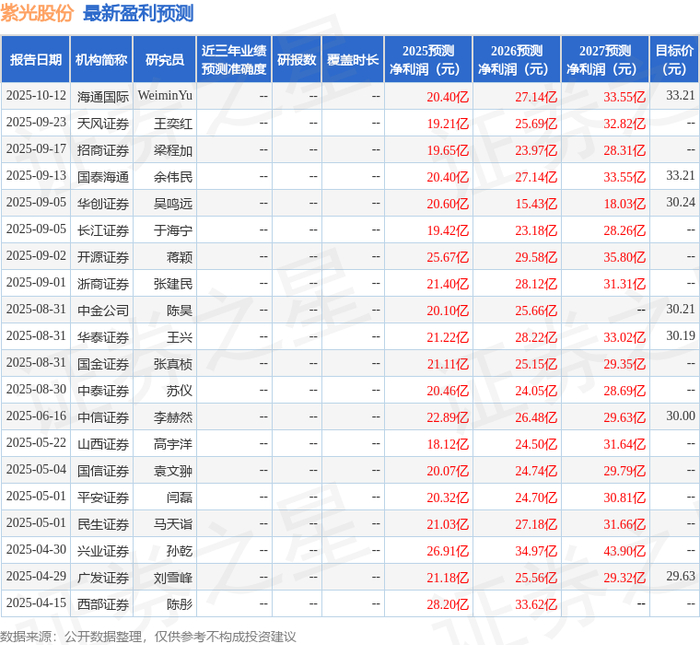
Task: Select the 广发证券 institution cell
Action: click(103, 578)
